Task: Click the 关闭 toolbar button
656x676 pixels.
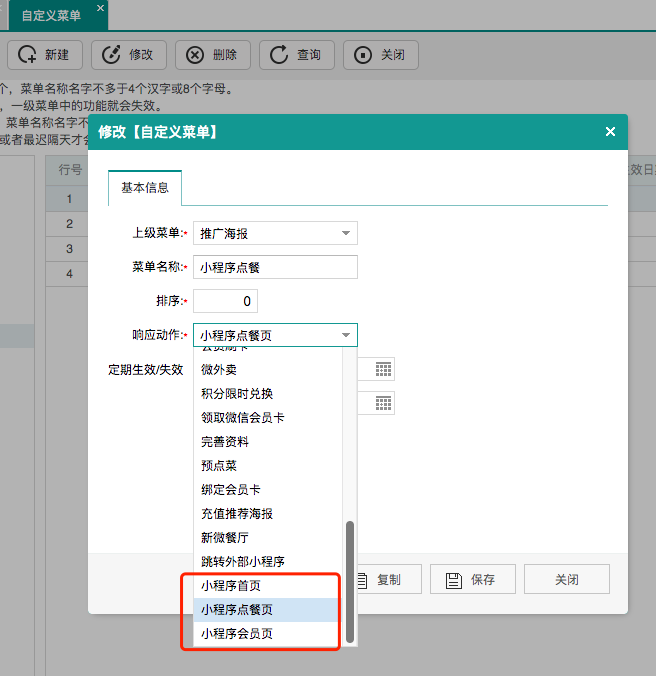Action: (x=381, y=55)
